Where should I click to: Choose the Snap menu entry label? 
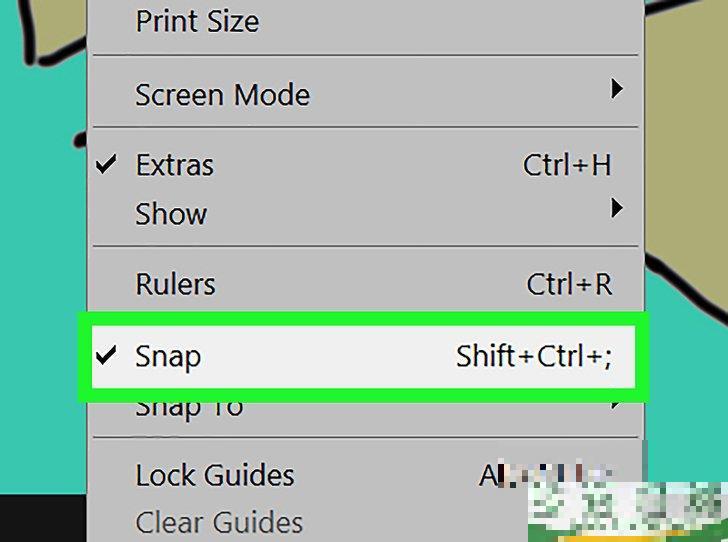tap(168, 357)
